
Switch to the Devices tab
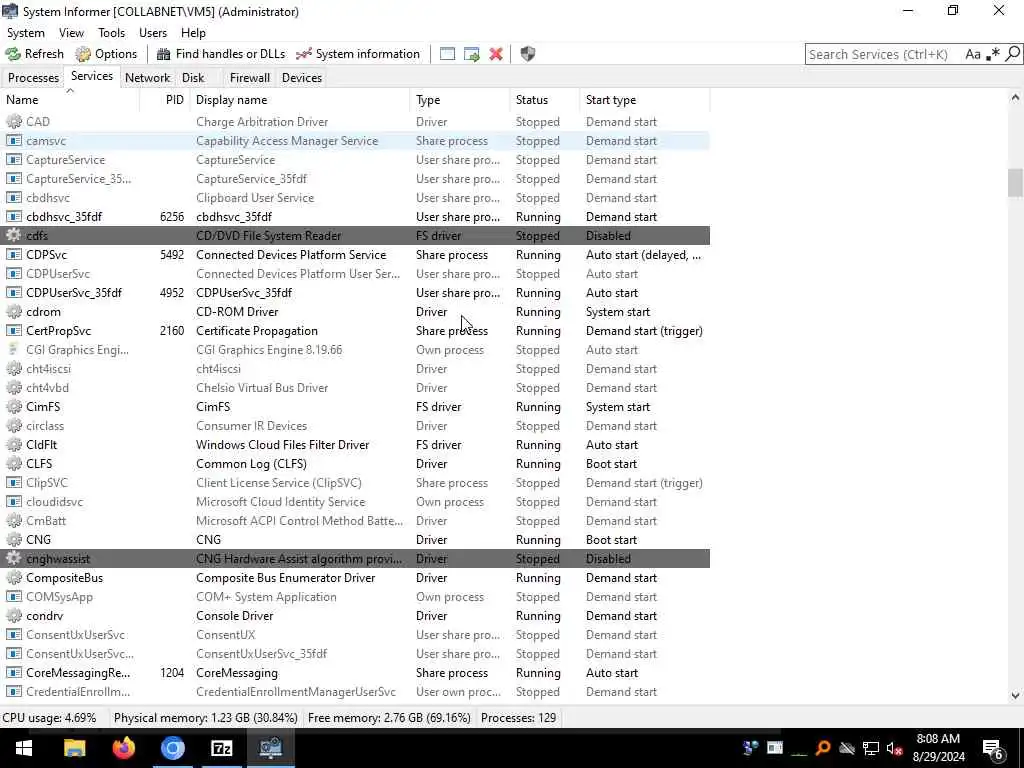[x=302, y=78]
